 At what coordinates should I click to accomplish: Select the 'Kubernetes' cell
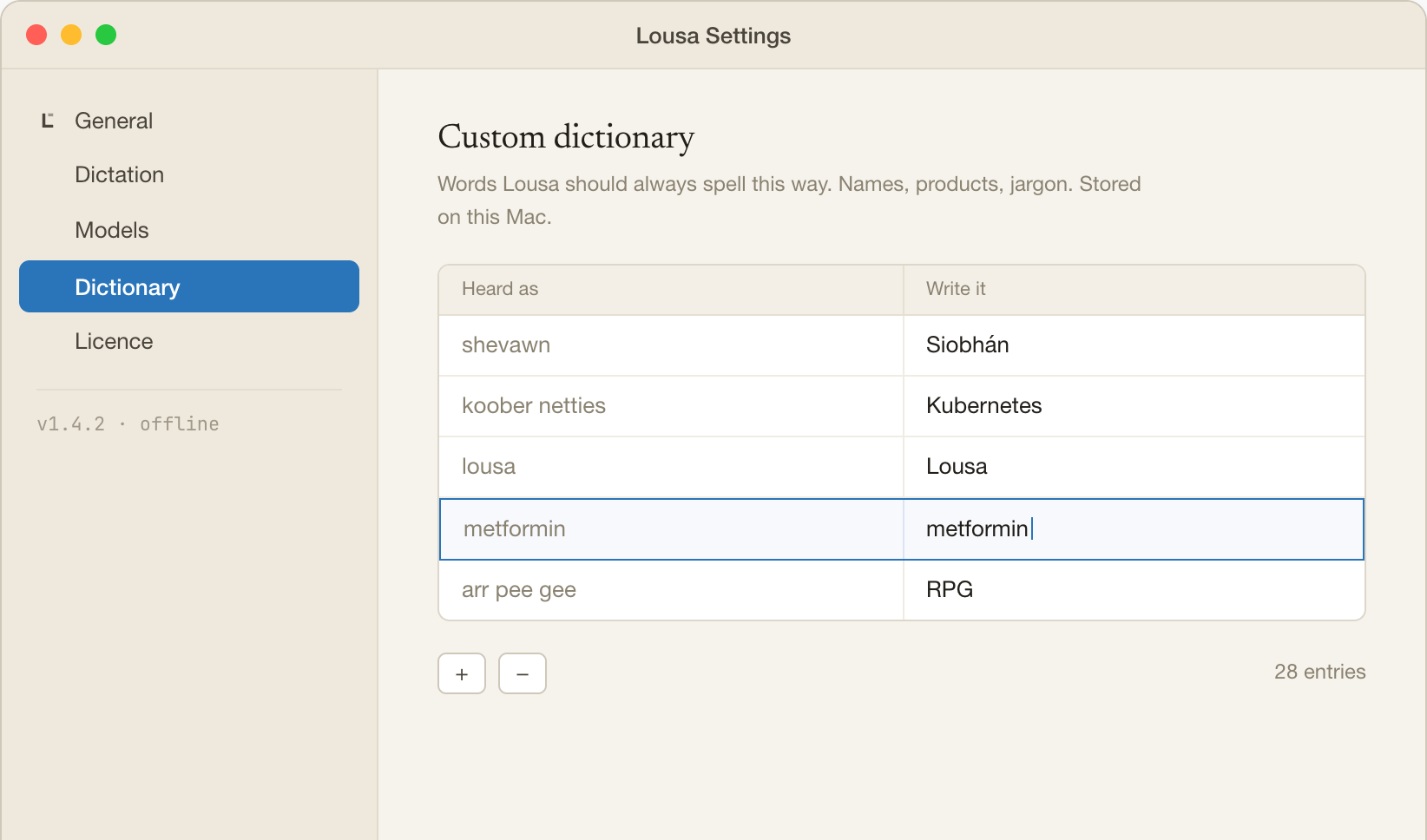1134,406
